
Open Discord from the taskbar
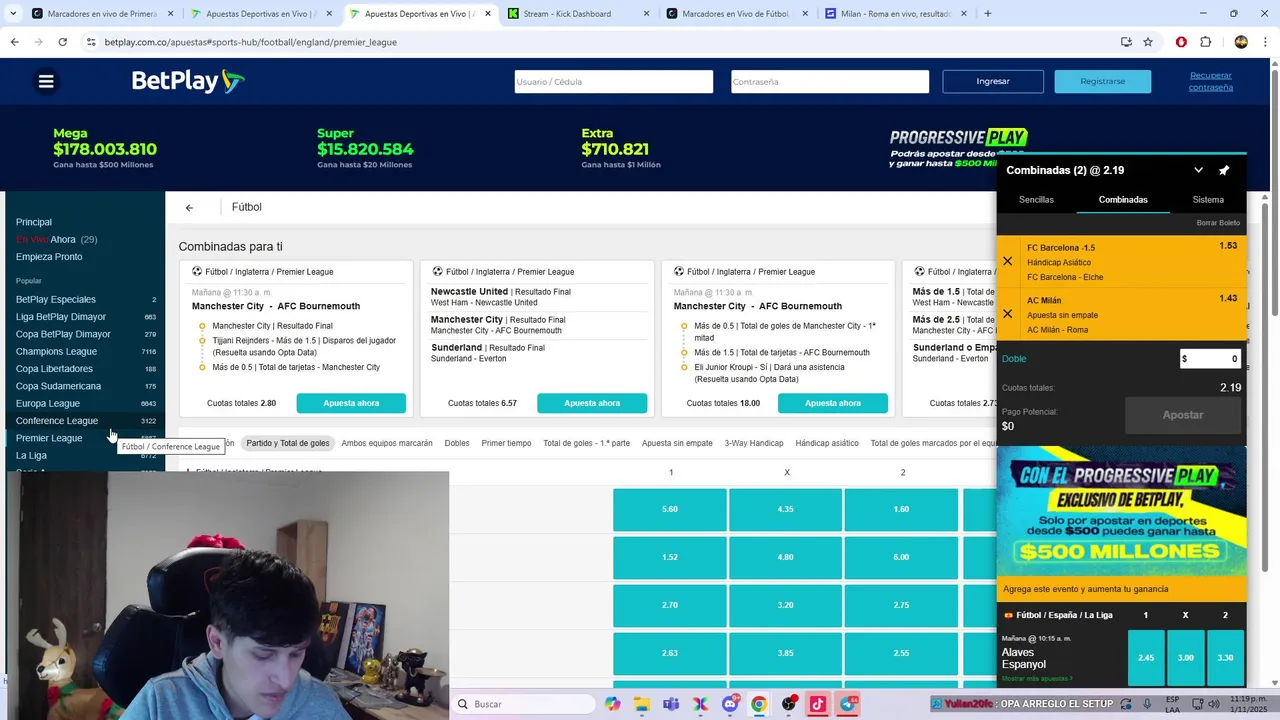(730, 704)
